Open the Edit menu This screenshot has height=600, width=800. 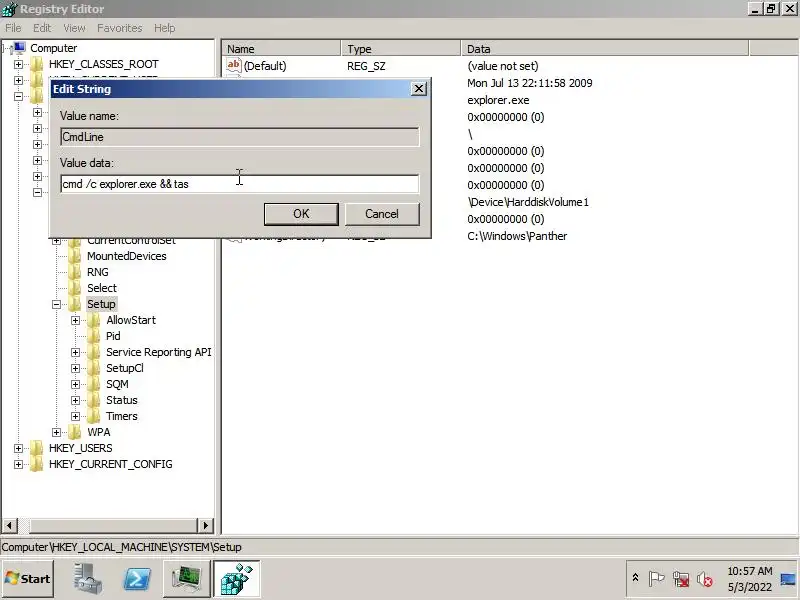tap(42, 28)
